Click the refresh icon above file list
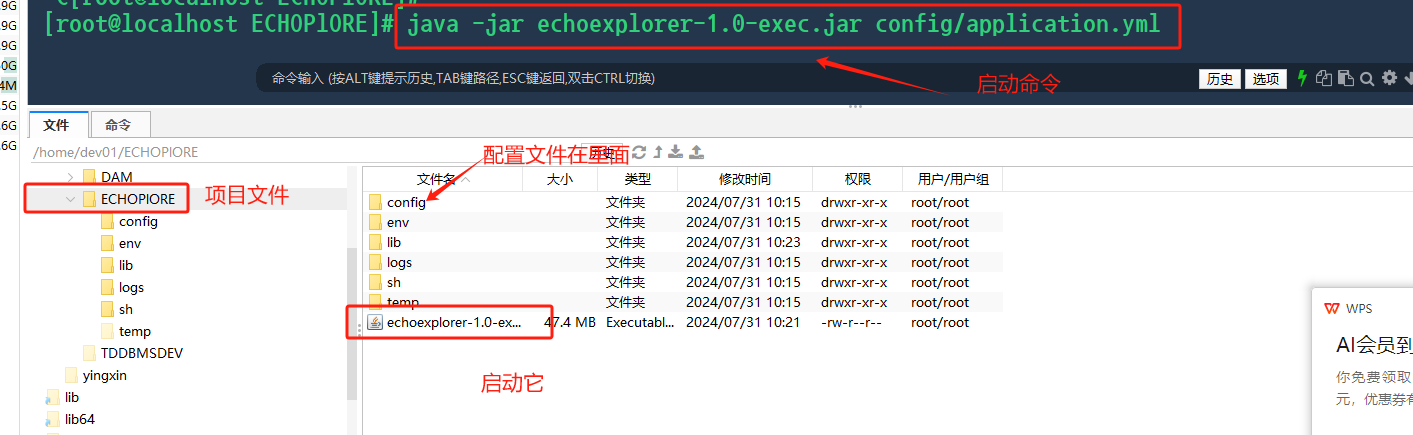1413x435 pixels. [x=639, y=152]
